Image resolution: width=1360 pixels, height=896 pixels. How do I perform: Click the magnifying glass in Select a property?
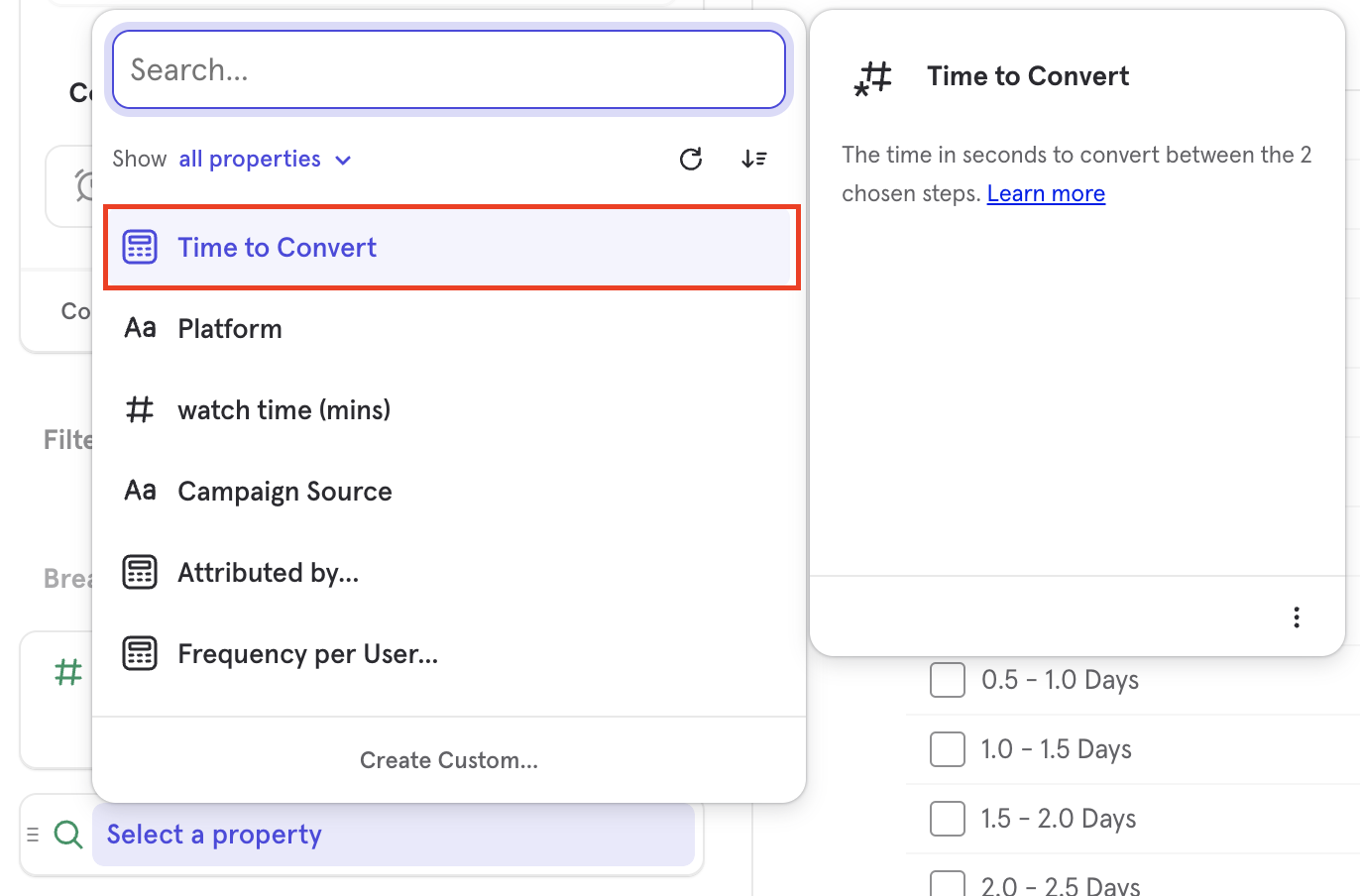click(67, 835)
